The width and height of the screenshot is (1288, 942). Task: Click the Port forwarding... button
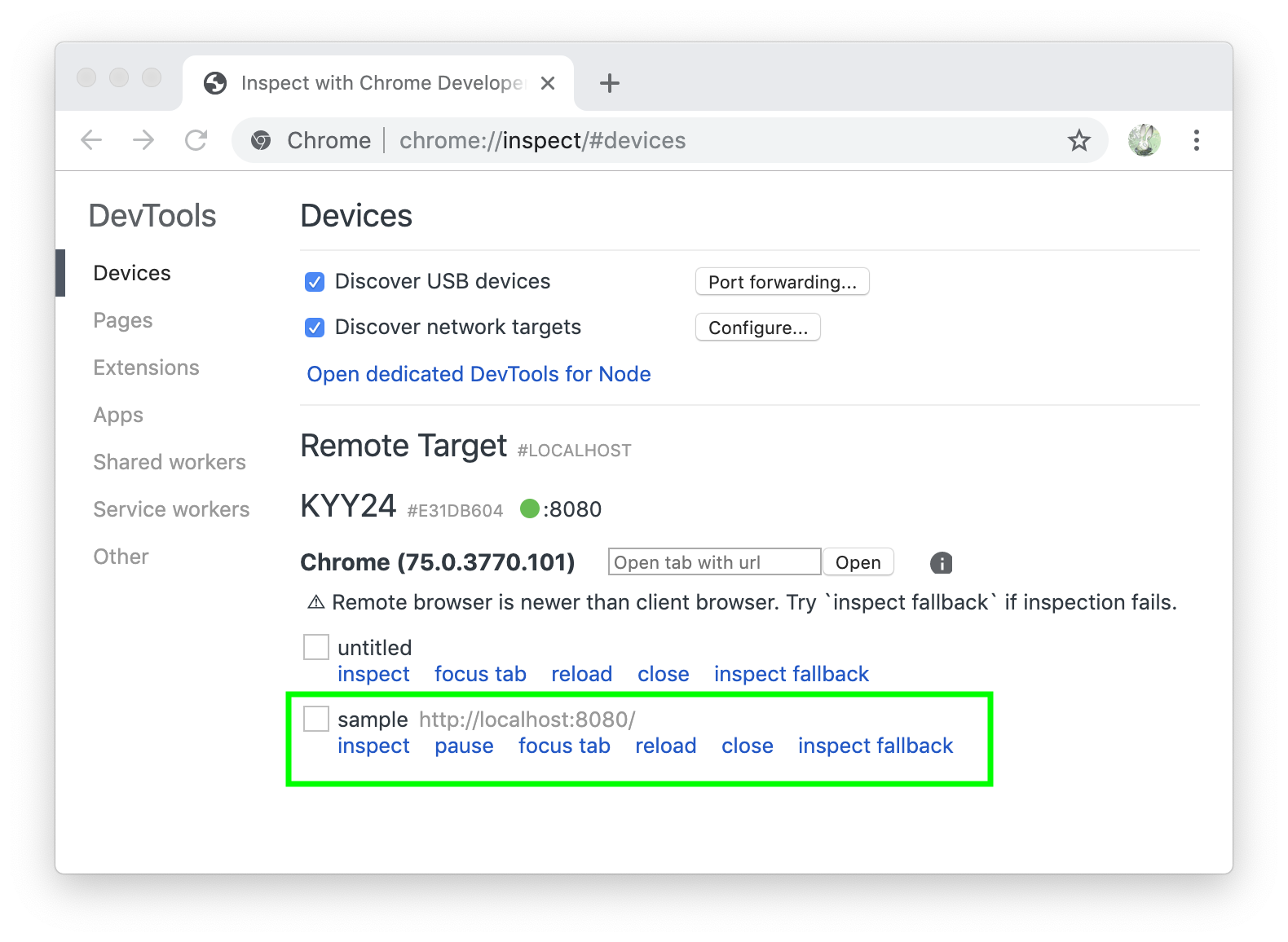coord(783,282)
